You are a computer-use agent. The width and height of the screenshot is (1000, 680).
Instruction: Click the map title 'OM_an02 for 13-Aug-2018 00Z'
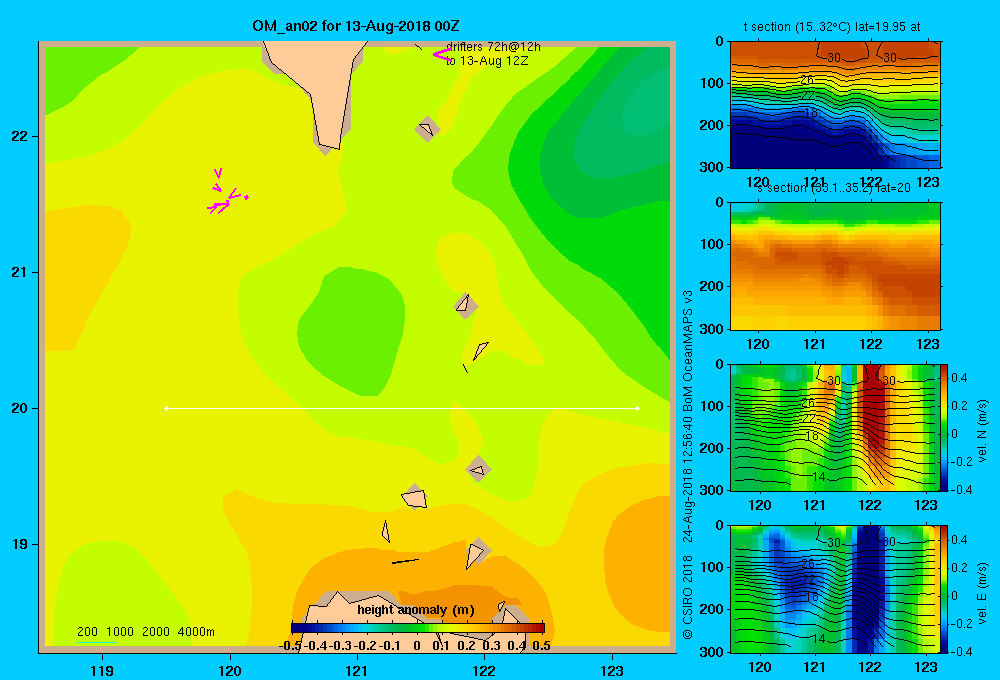pyautogui.click(x=356, y=26)
